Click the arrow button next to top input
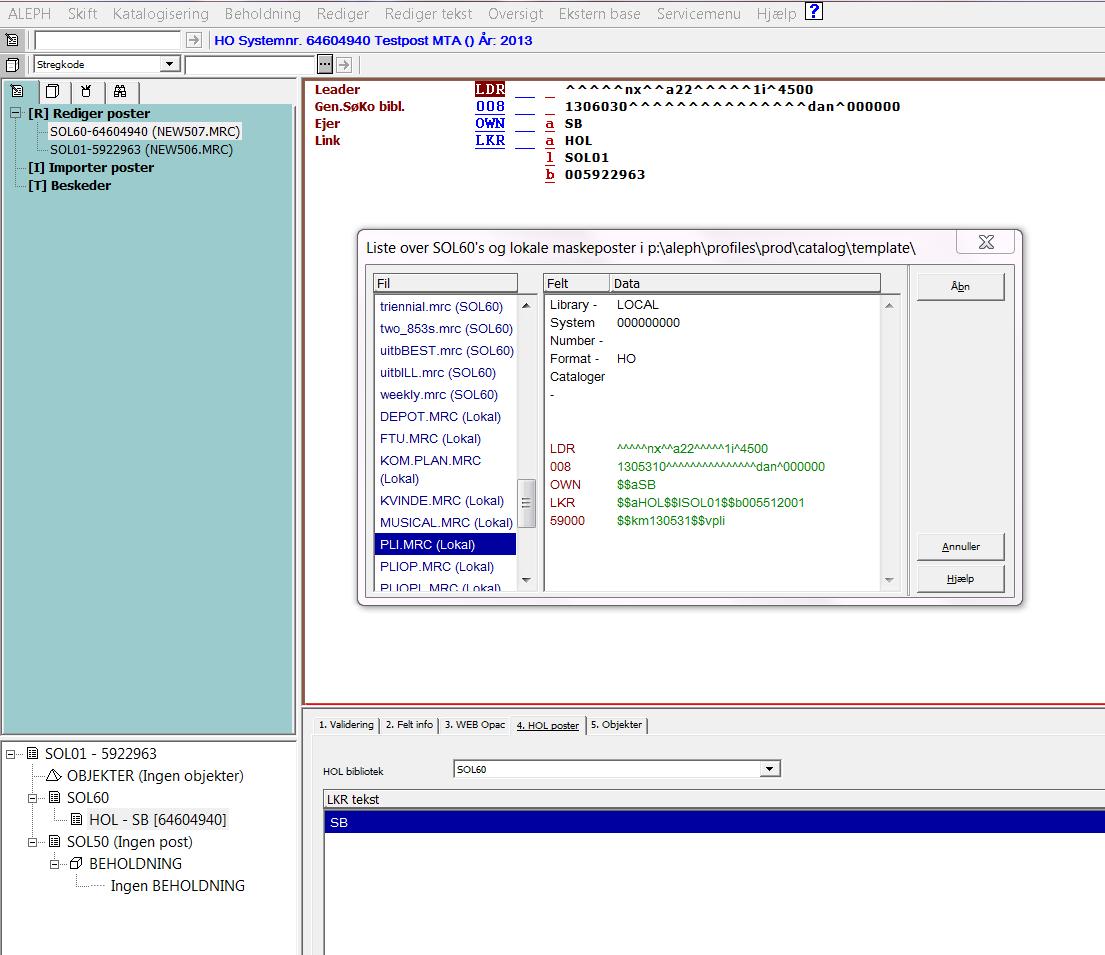The width and height of the screenshot is (1105, 955). point(194,40)
